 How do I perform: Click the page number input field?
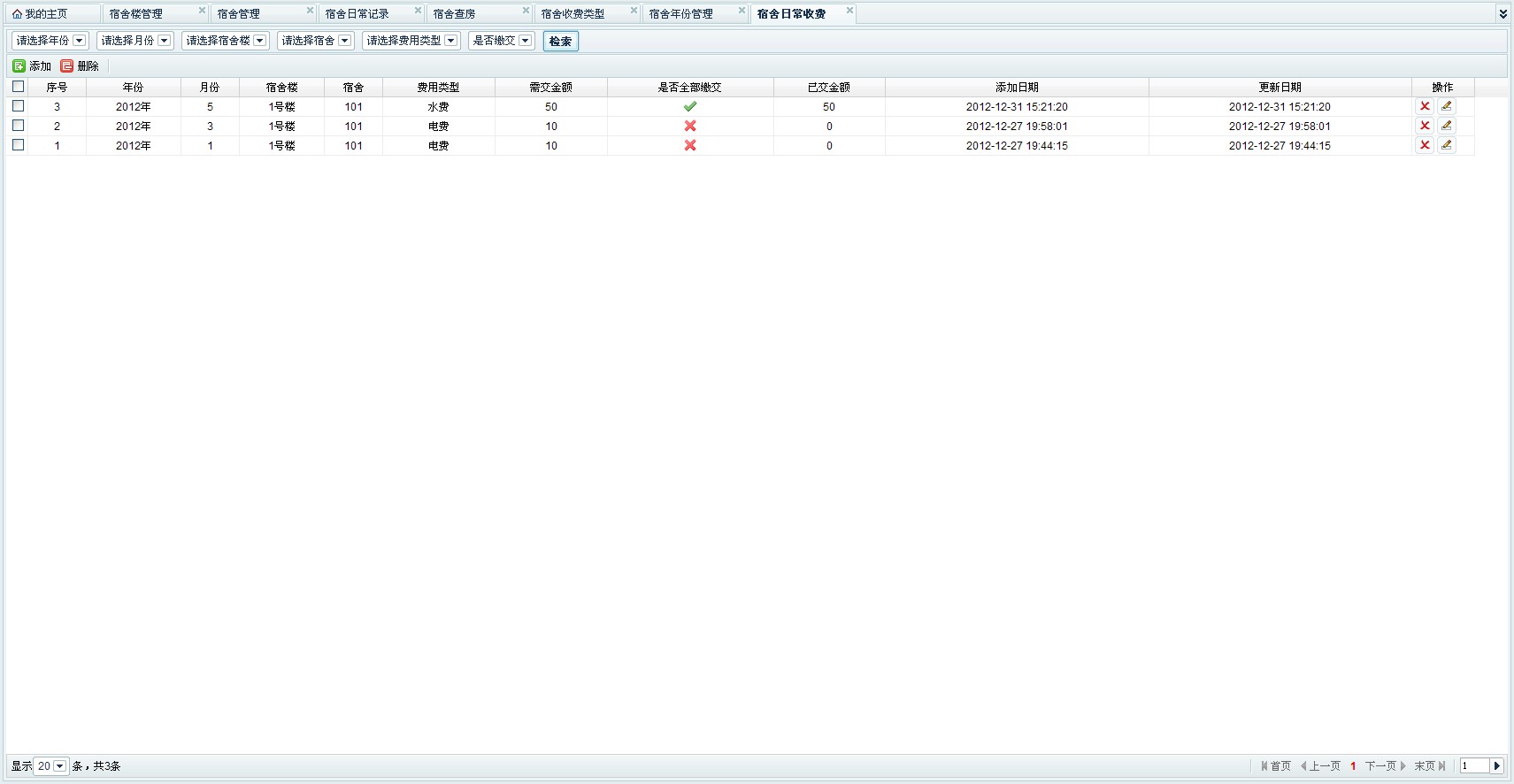pos(1474,766)
